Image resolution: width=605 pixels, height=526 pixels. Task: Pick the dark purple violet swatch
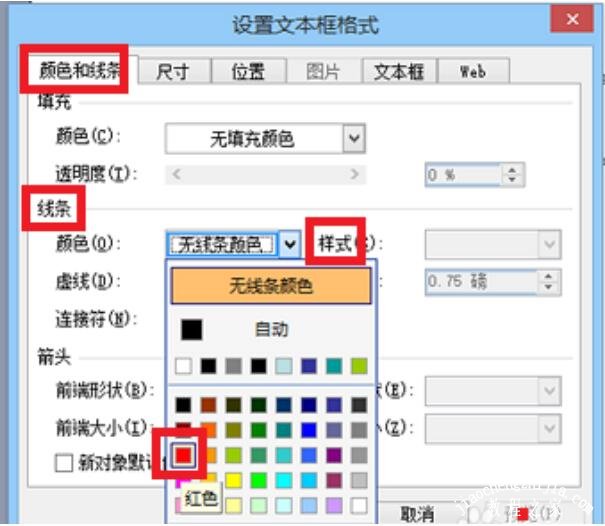(x=334, y=455)
